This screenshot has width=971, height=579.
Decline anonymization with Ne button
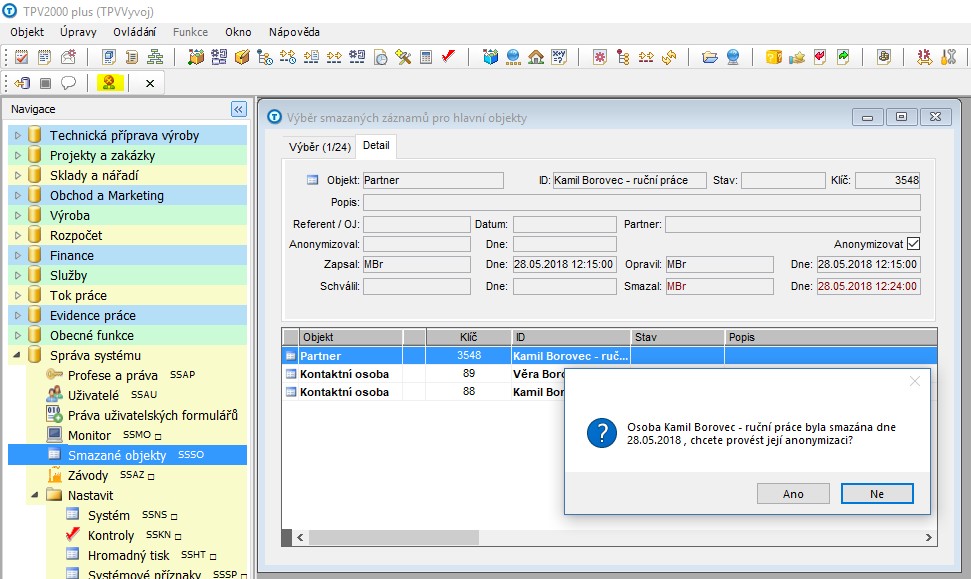877,494
